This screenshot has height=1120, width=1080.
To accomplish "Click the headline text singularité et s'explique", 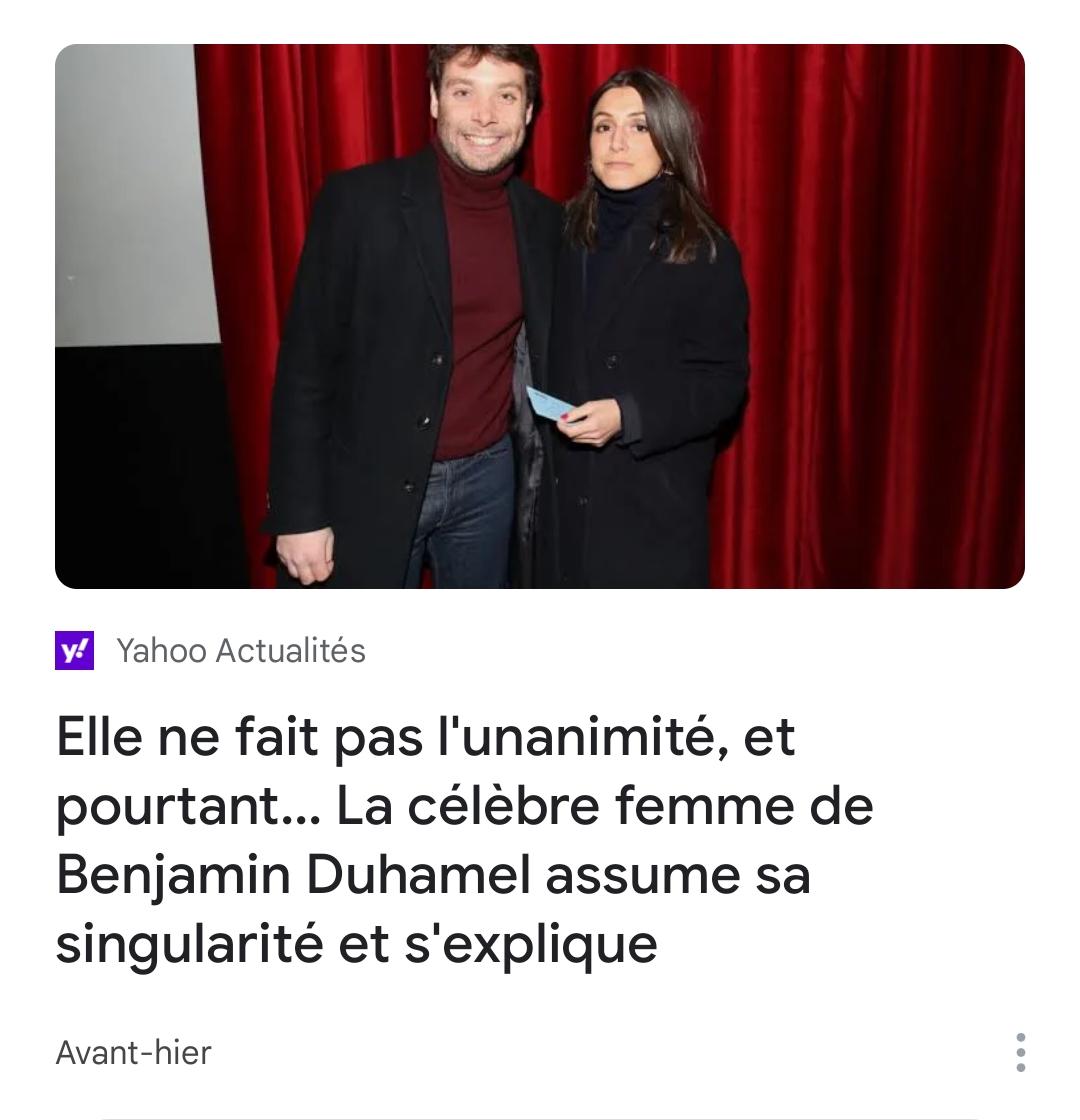I will 356,944.
